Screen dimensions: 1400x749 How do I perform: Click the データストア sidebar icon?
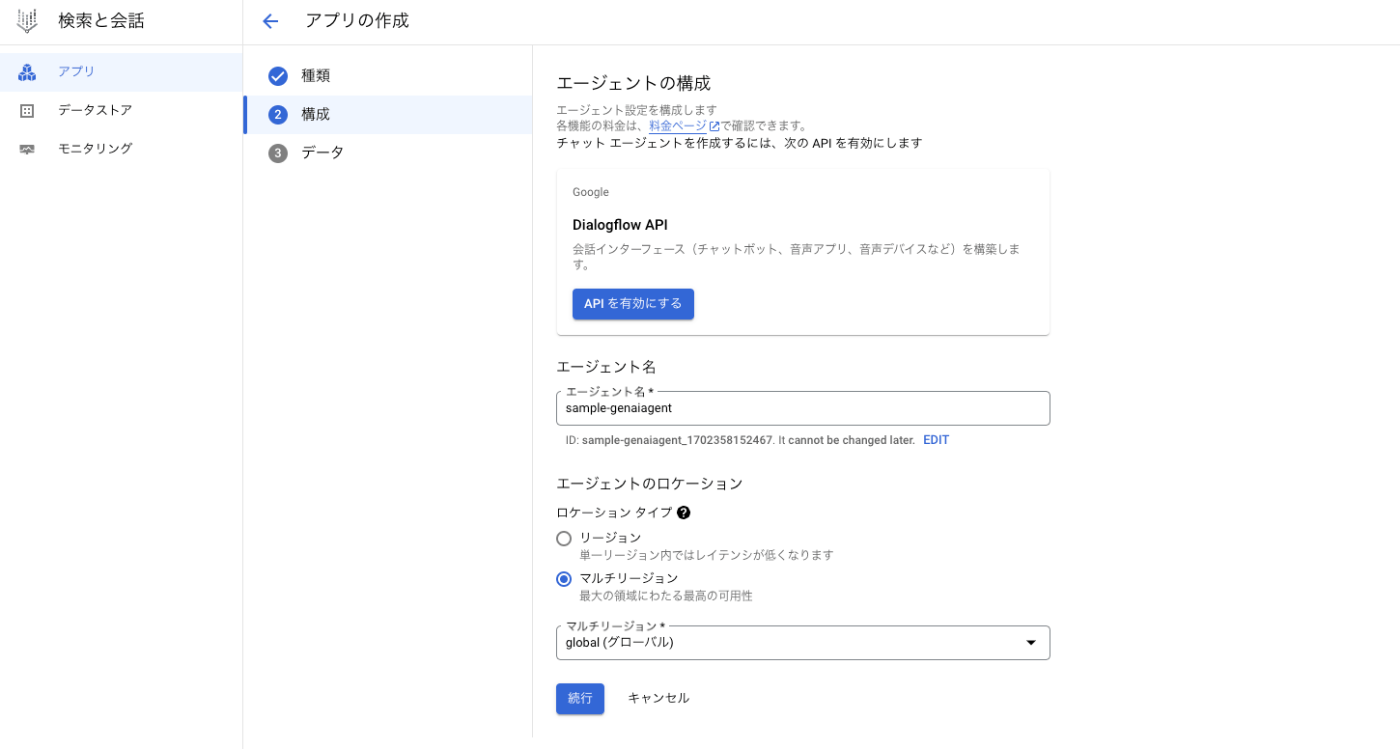(27, 110)
